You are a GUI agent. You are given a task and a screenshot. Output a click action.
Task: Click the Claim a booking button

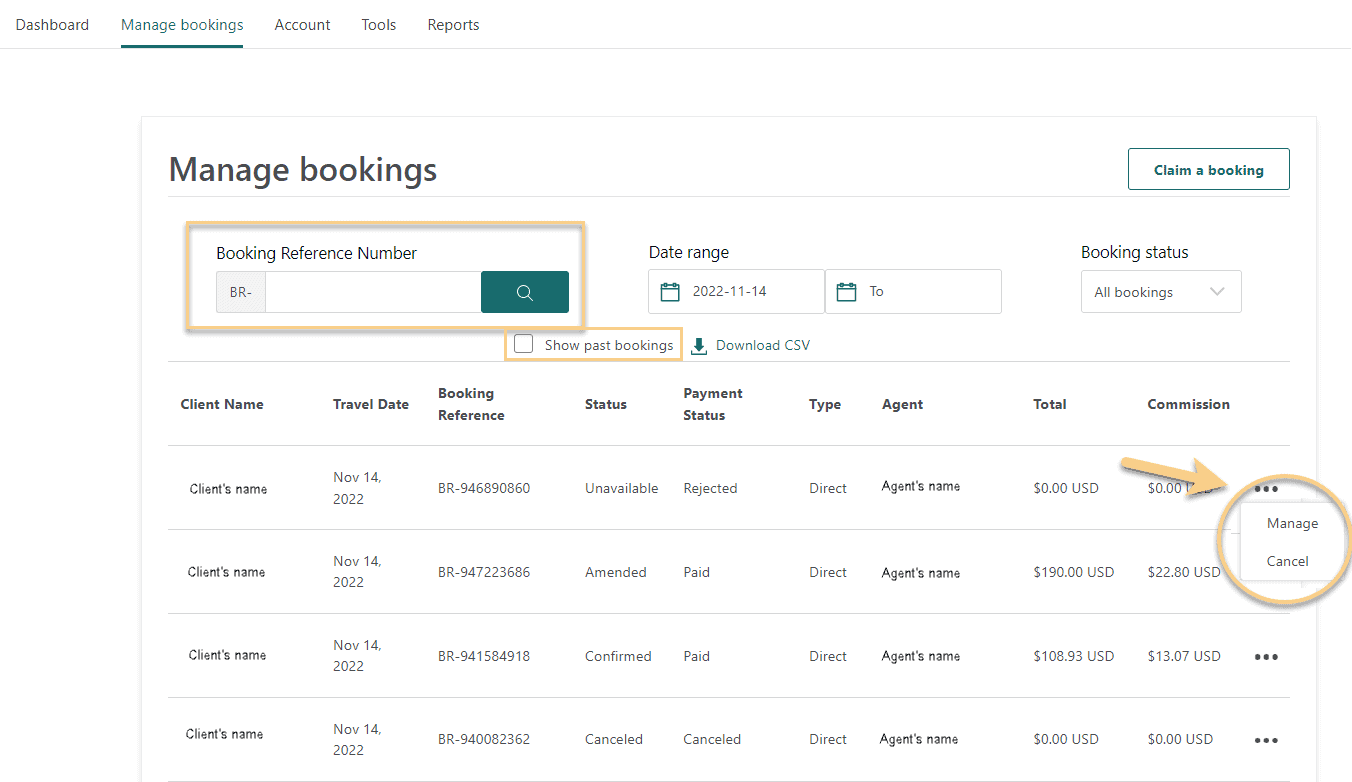point(1209,169)
